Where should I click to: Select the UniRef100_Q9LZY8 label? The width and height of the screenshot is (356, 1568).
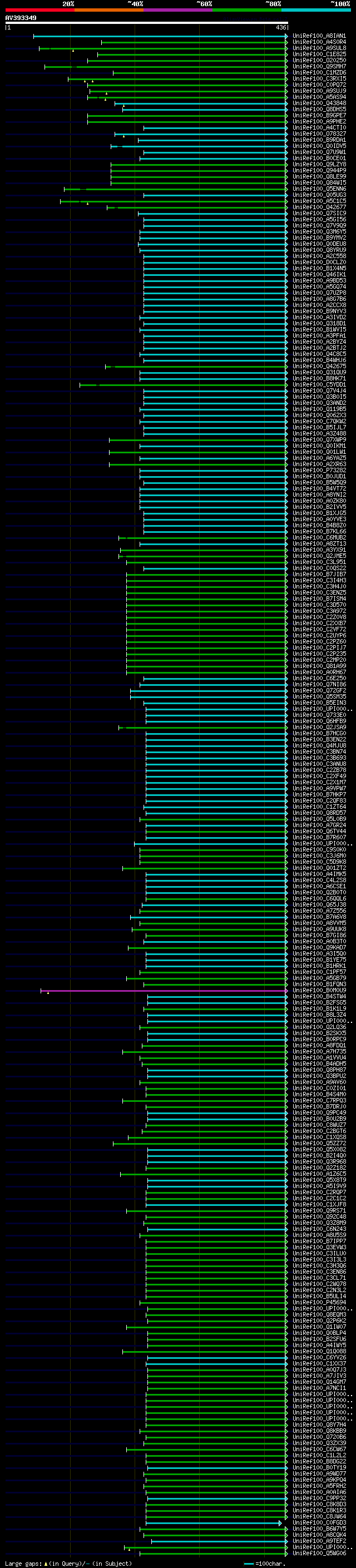319,164
